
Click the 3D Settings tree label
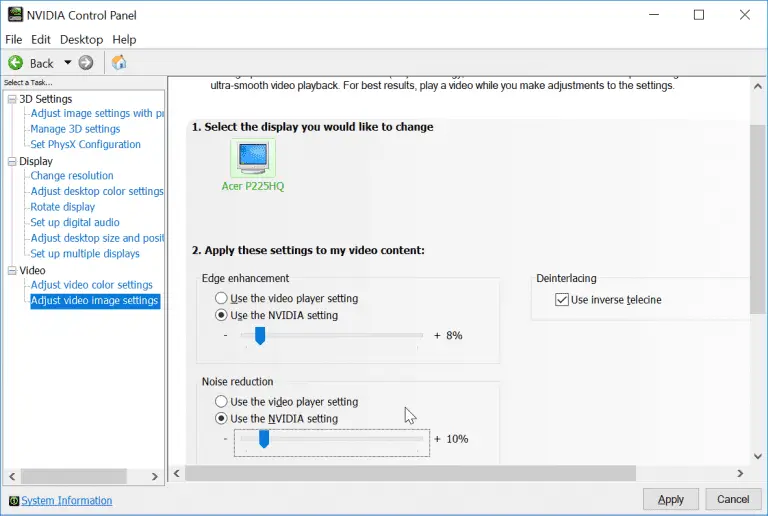[x=46, y=99]
